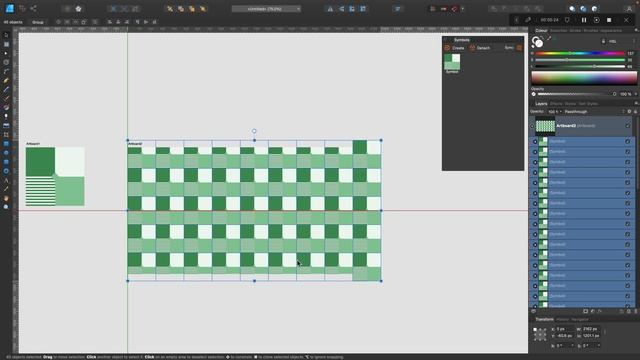The height and width of the screenshot is (360, 640).
Task: Switch to the Appearance tab
Action: pos(611,31)
